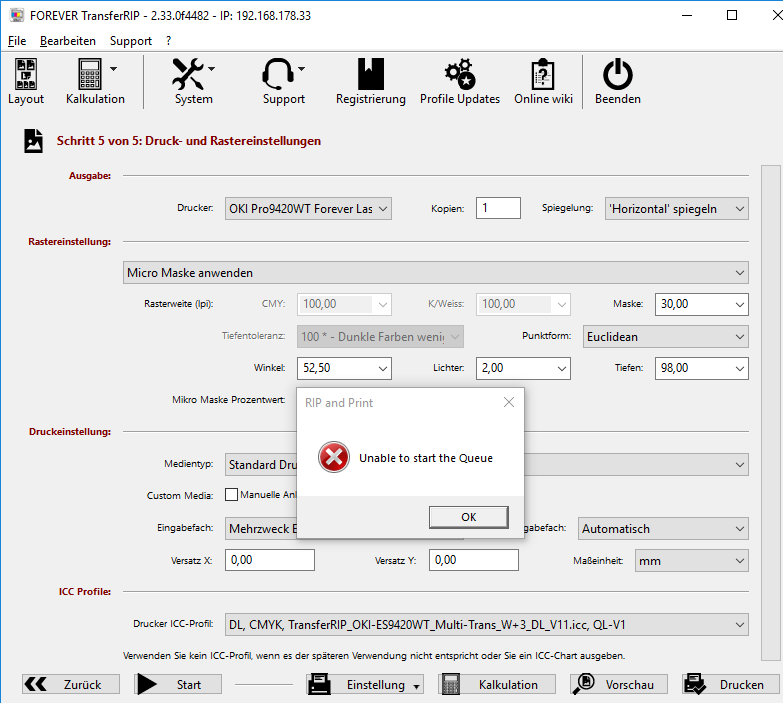Click the Versatz Y input field
This screenshot has height=703, width=783.
(x=473, y=560)
